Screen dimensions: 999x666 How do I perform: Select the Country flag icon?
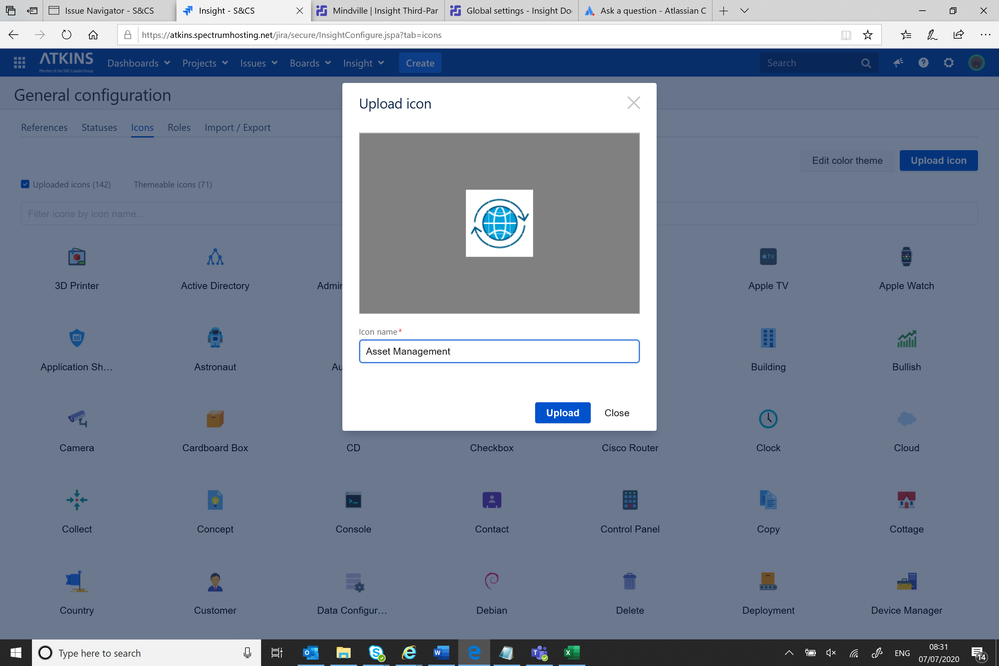point(76,581)
